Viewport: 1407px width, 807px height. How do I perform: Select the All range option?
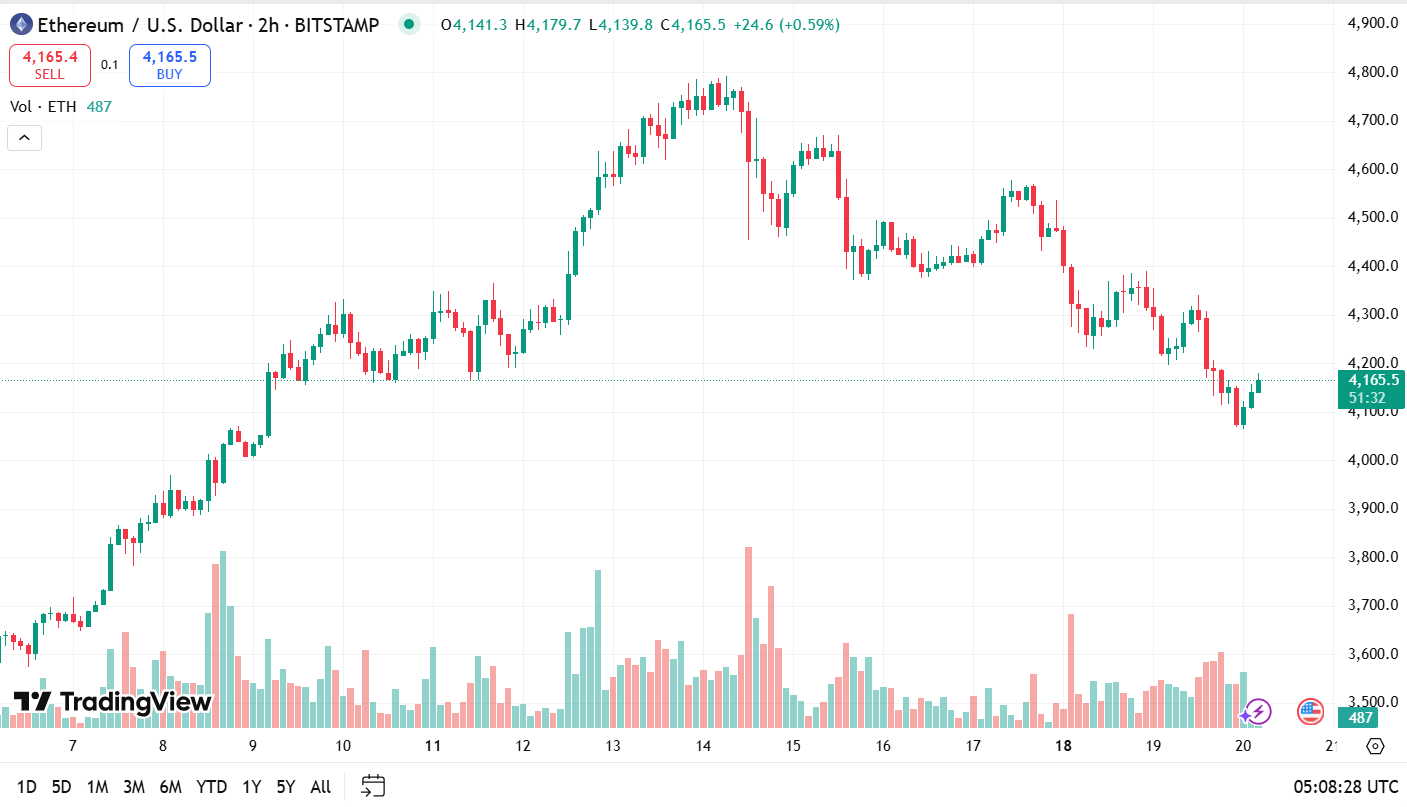pyautogui.click(x=320, y=787)
